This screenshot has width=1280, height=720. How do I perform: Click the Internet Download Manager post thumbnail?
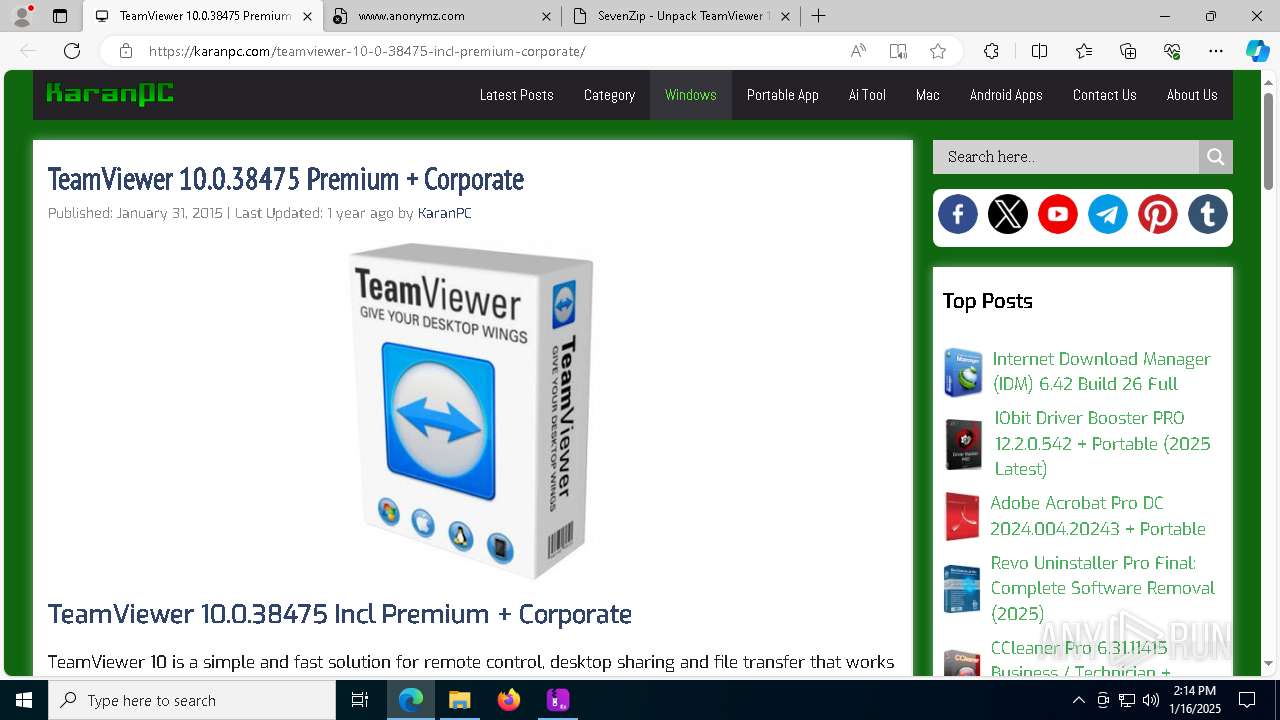(x=963, y=372)
